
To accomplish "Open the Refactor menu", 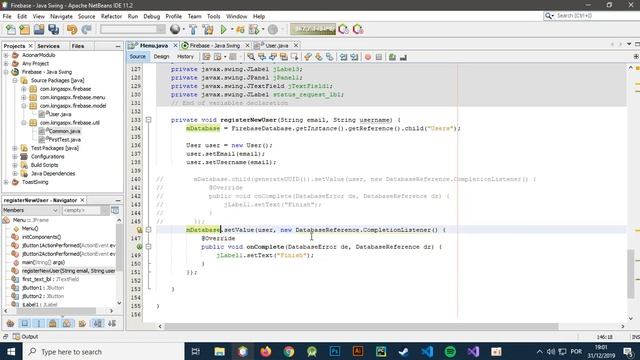I will coord(111,16).
